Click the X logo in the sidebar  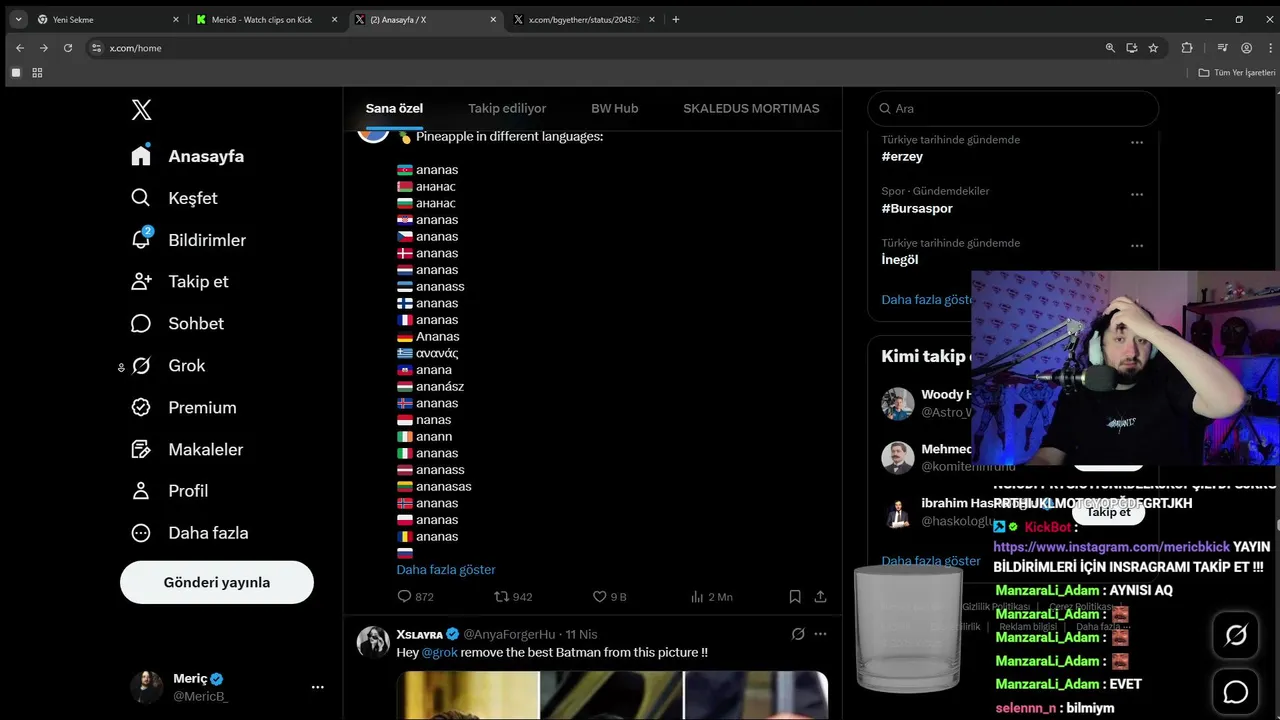pyautogui.click(x=142, y=110)
